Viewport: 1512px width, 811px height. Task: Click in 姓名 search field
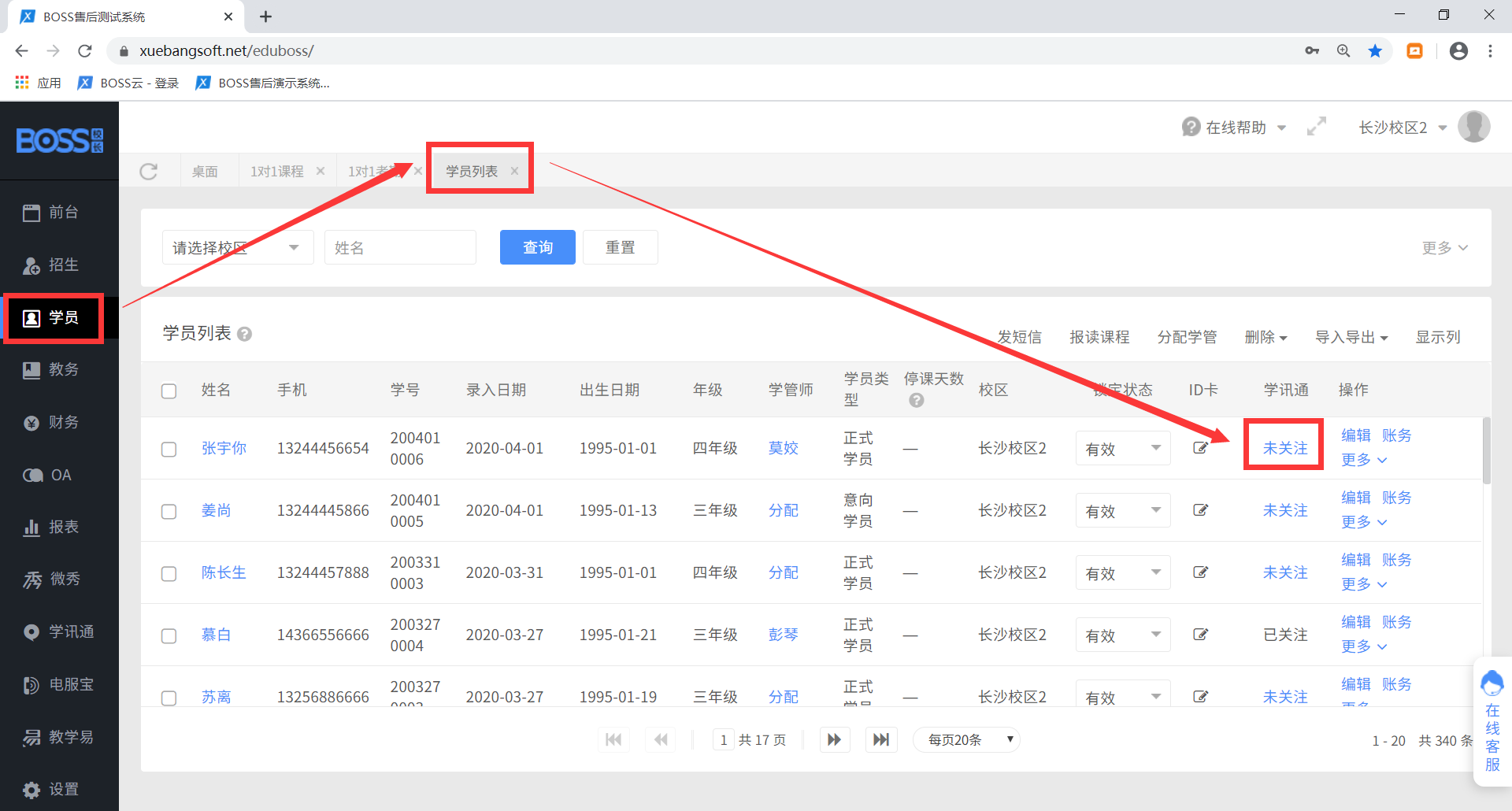pos(400,248)
